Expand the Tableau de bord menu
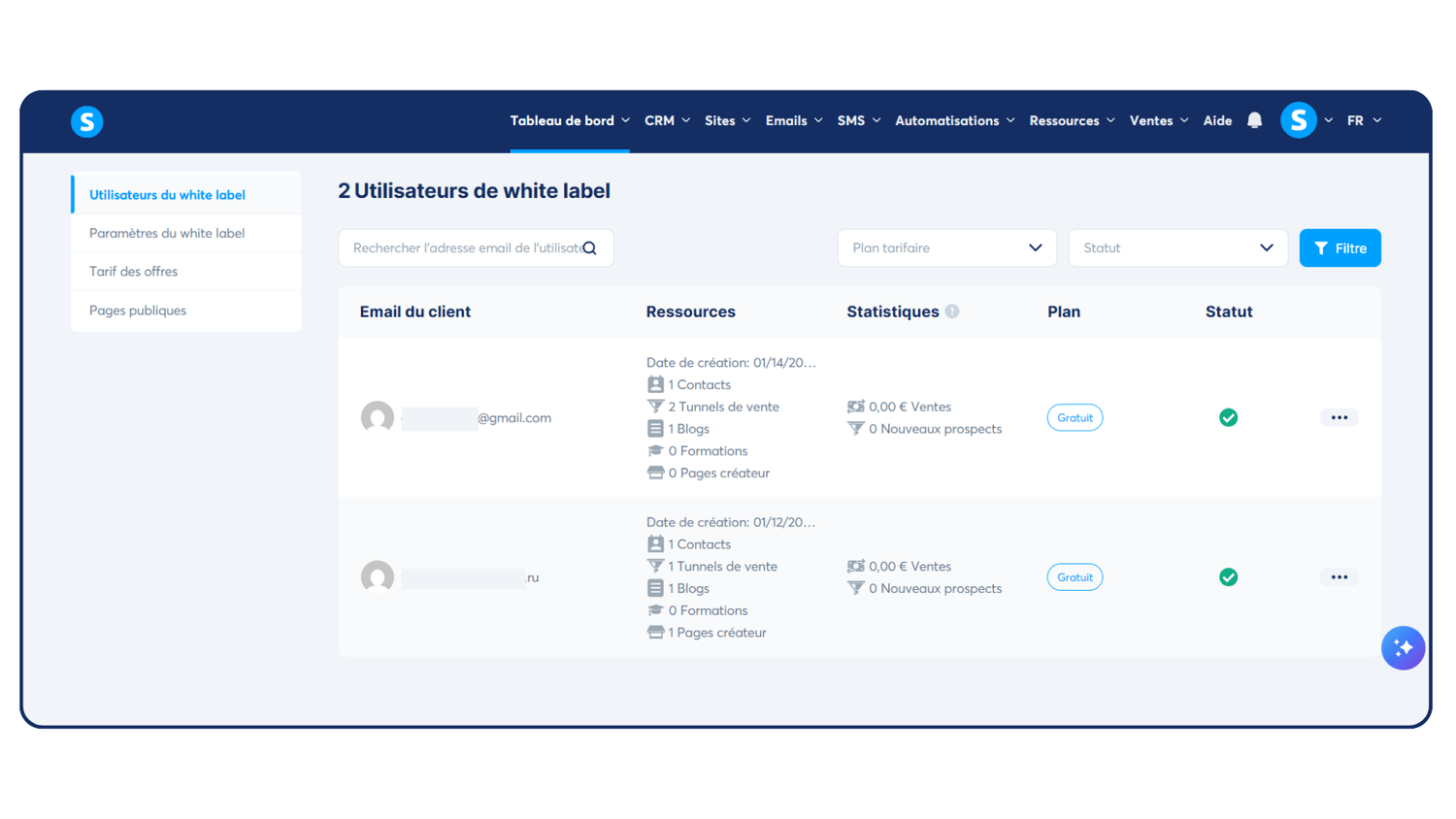1456x819 pixels. point(570,120)
